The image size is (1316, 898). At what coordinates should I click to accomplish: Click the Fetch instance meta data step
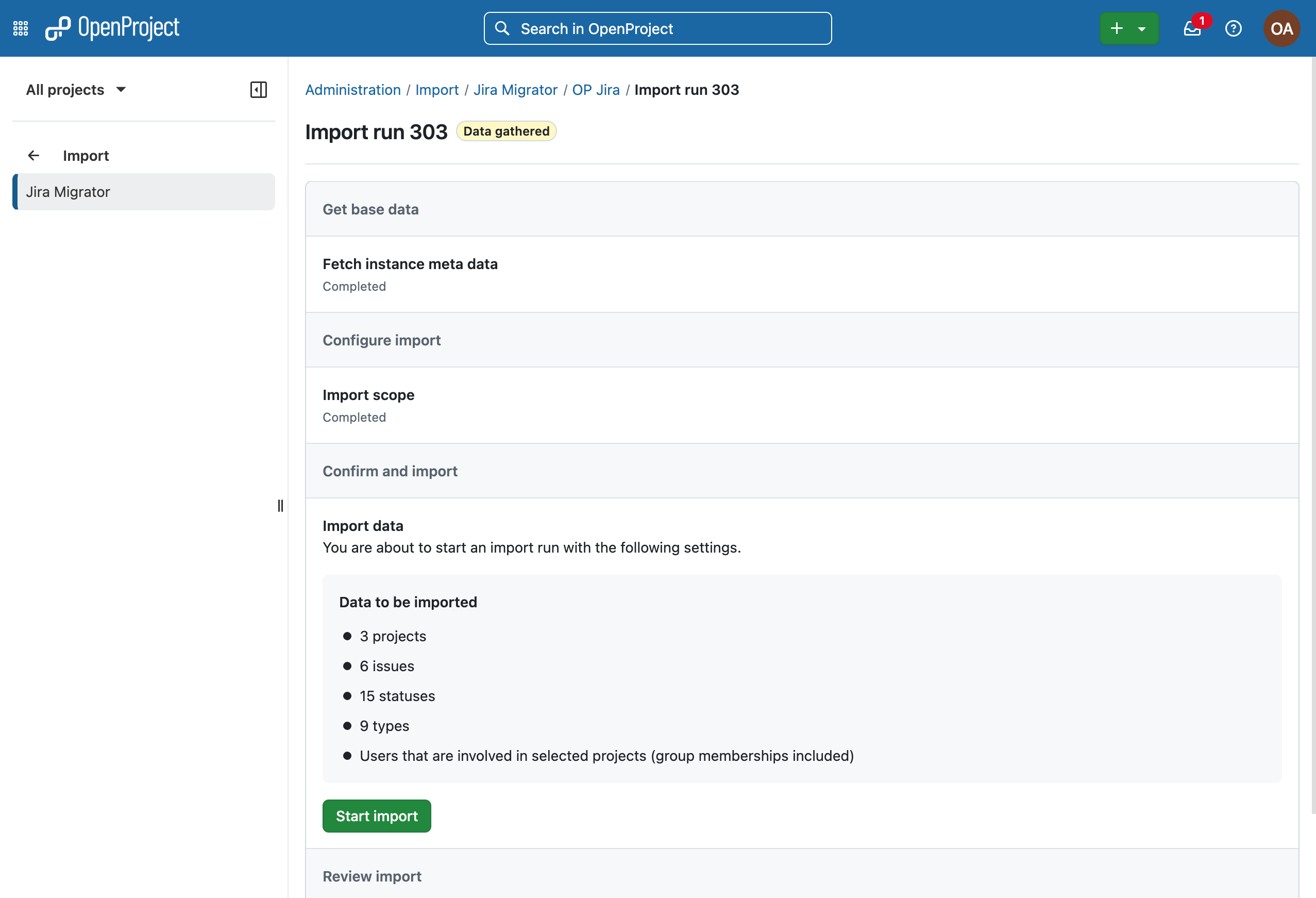point(802,274)
